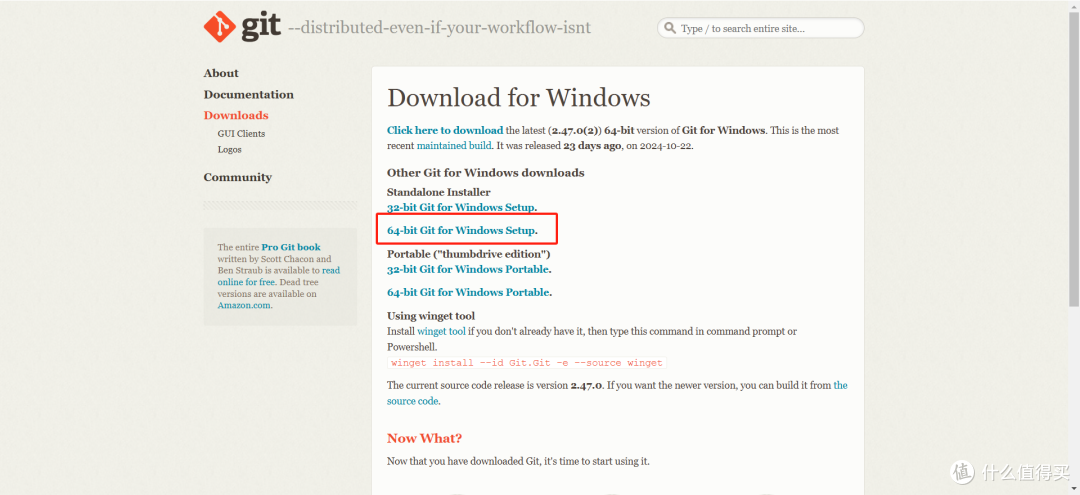The width and height of the screenshot is (1080, 495).
Task: Download 32-bit Git for Windows Setup
Action: [x=461, y=207]
